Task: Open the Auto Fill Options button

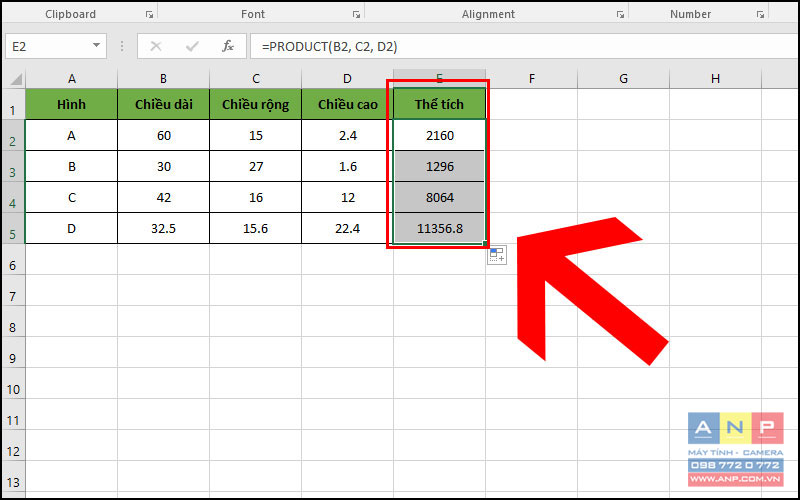Action: (497, 255)
